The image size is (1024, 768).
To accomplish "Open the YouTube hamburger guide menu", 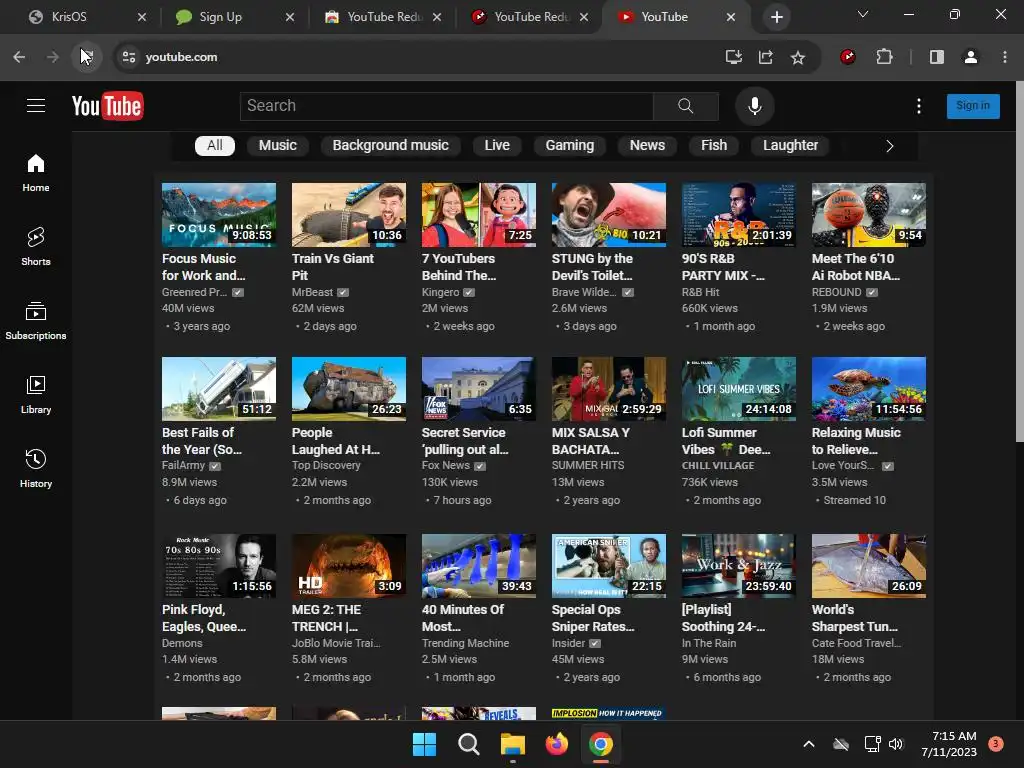I will [x=36, y=105].
